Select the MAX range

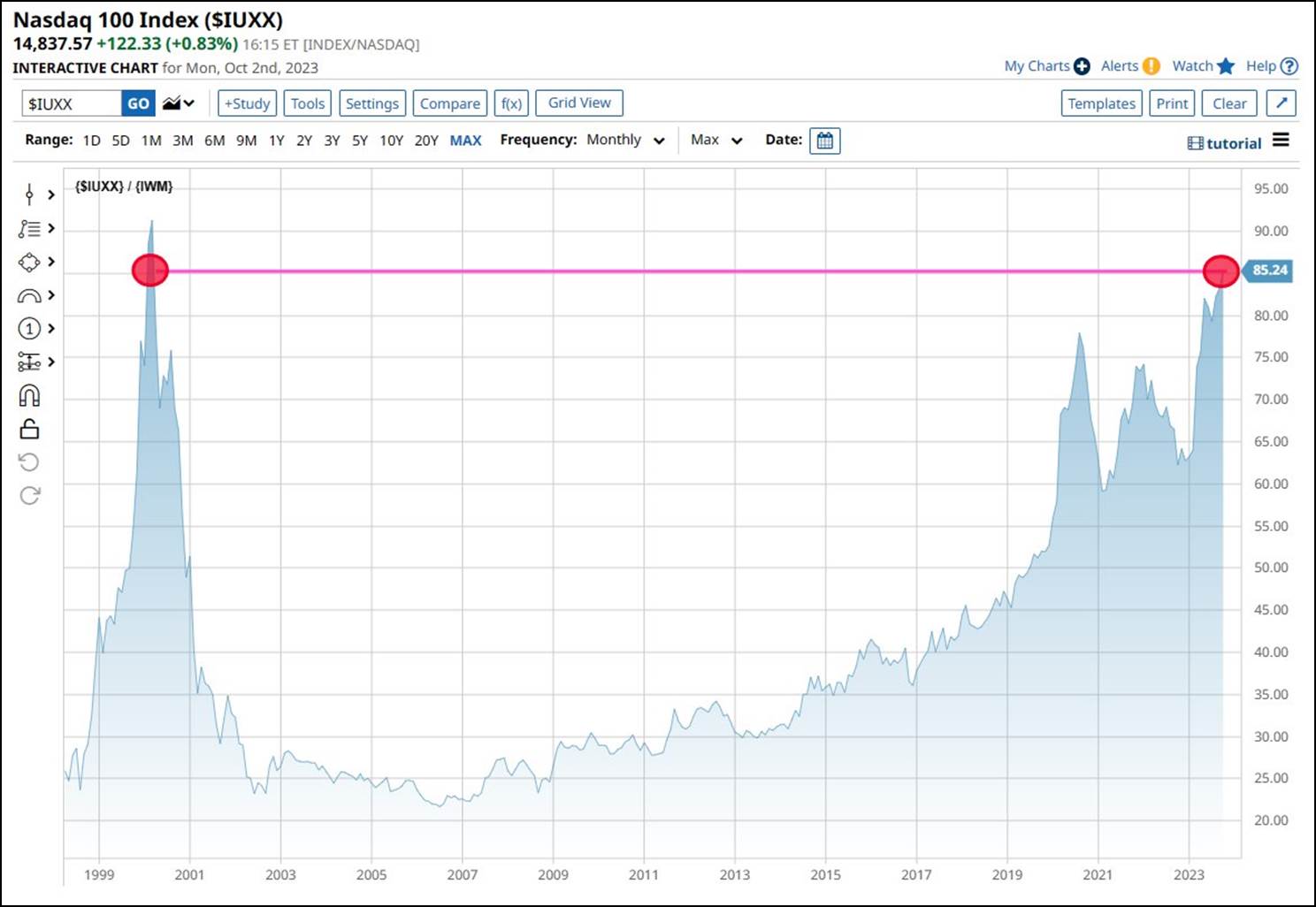point(466,141)
